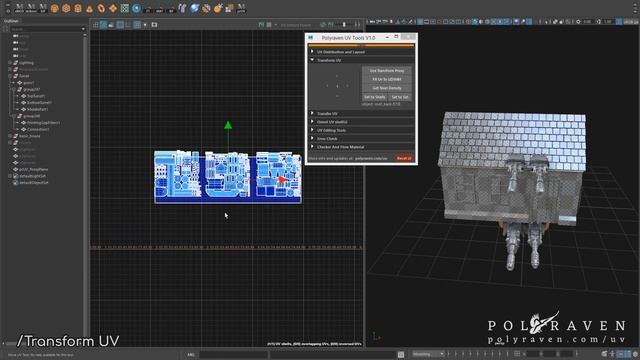
Task: Click the red Reset UI button
Action: pyautogui.click(x=404, y=158)
